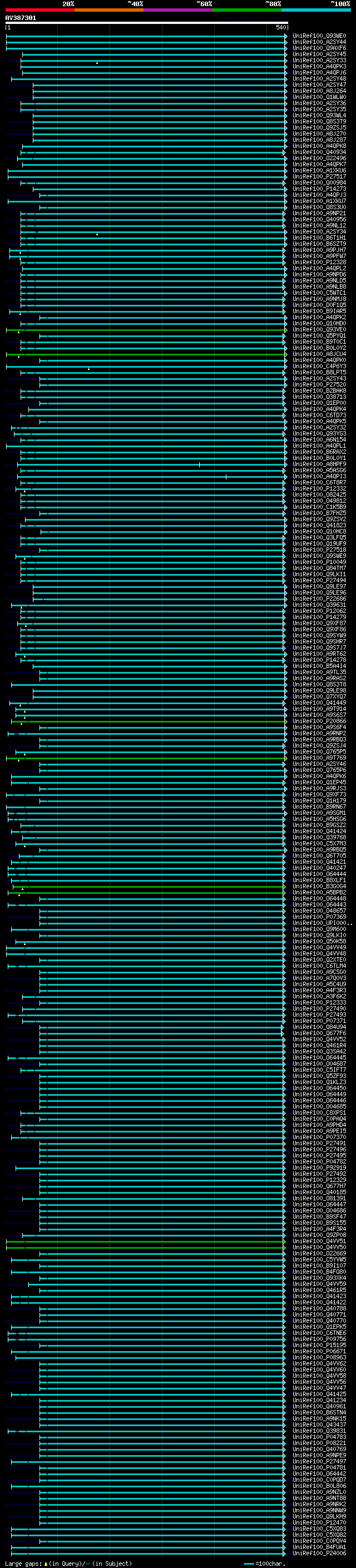Image resolution: width=356 pixels, height=1568 pixels.
Task: Click hit label UniRef100_C6T8R7
Action: (319, 483)
